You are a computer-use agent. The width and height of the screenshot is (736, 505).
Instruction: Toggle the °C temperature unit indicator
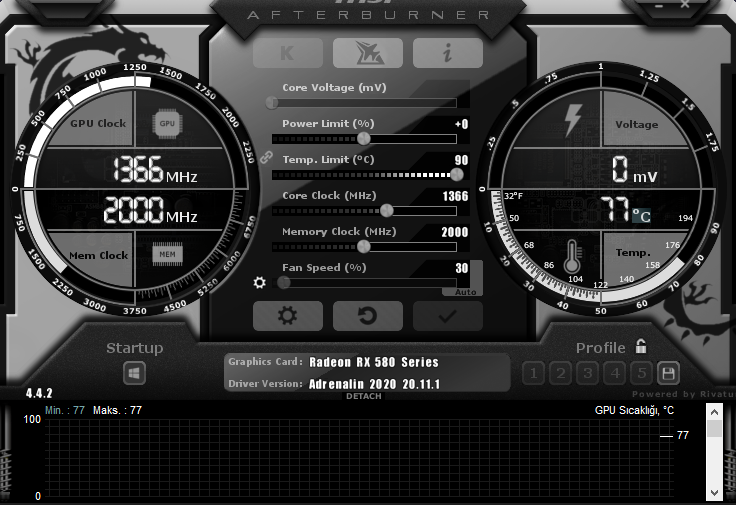tap(641, 216)
